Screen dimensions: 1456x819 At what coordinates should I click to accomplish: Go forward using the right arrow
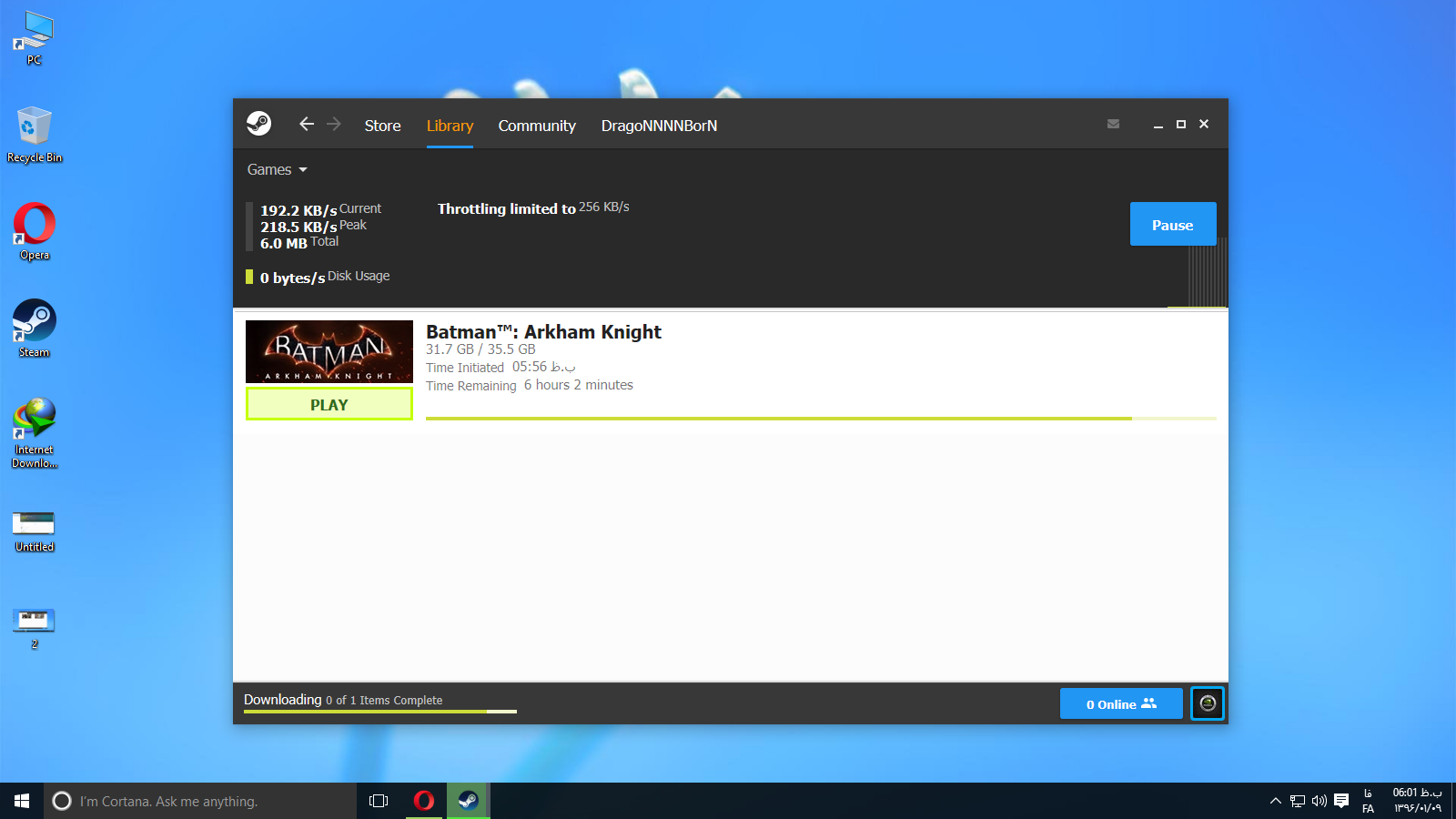[x=334, y=124]
